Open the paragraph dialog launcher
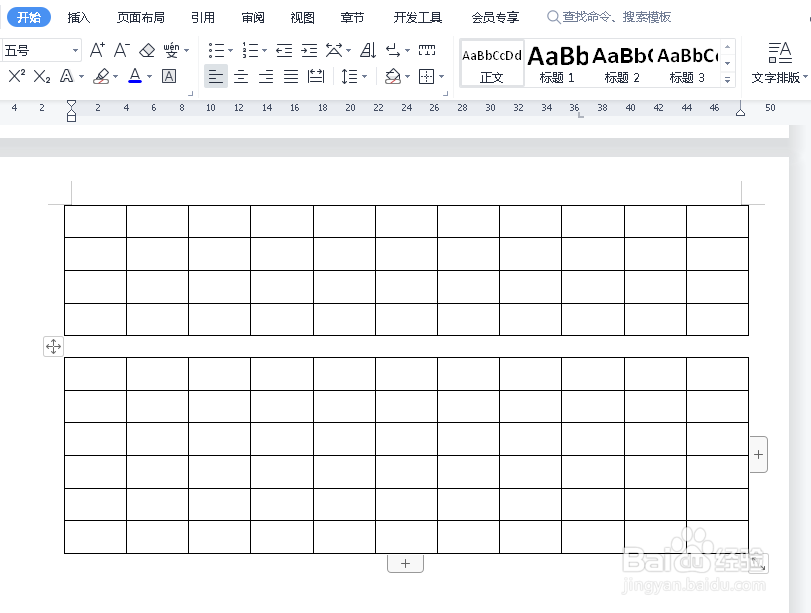 (445, 94)
